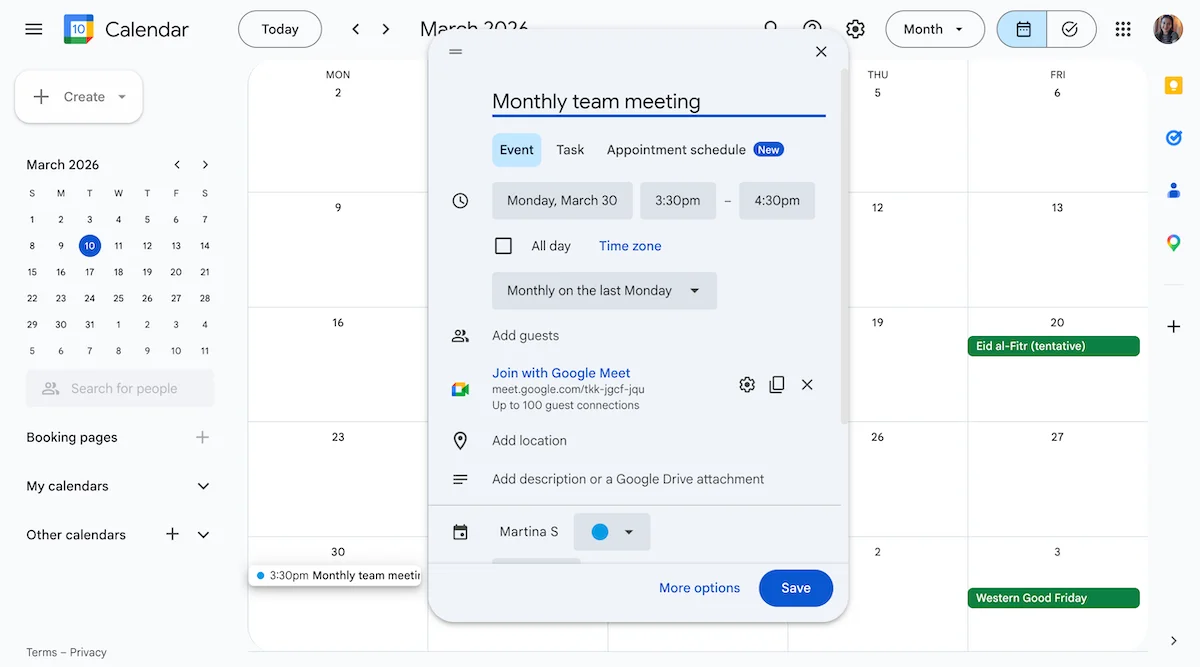1200x667 pixels.
Task: Open the Month view selector
Action: (934, 29)
